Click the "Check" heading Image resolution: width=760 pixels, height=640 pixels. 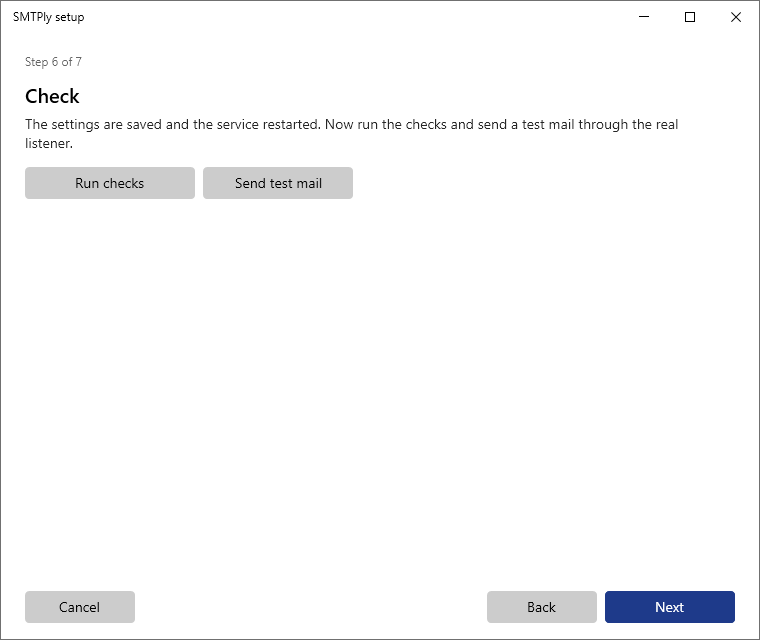point(52,96)
